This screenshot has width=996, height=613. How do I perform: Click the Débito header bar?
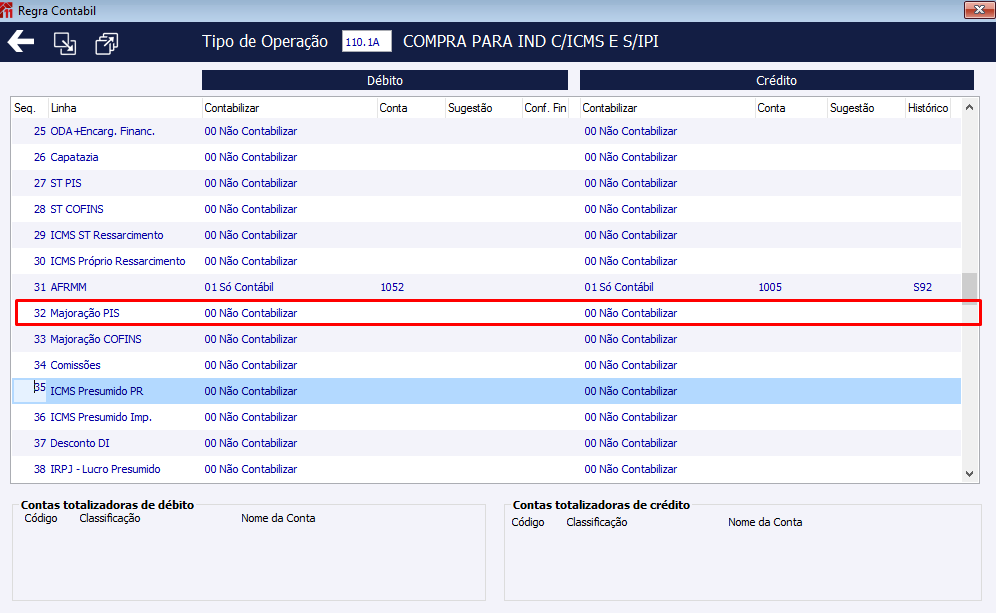coord(385,80)
